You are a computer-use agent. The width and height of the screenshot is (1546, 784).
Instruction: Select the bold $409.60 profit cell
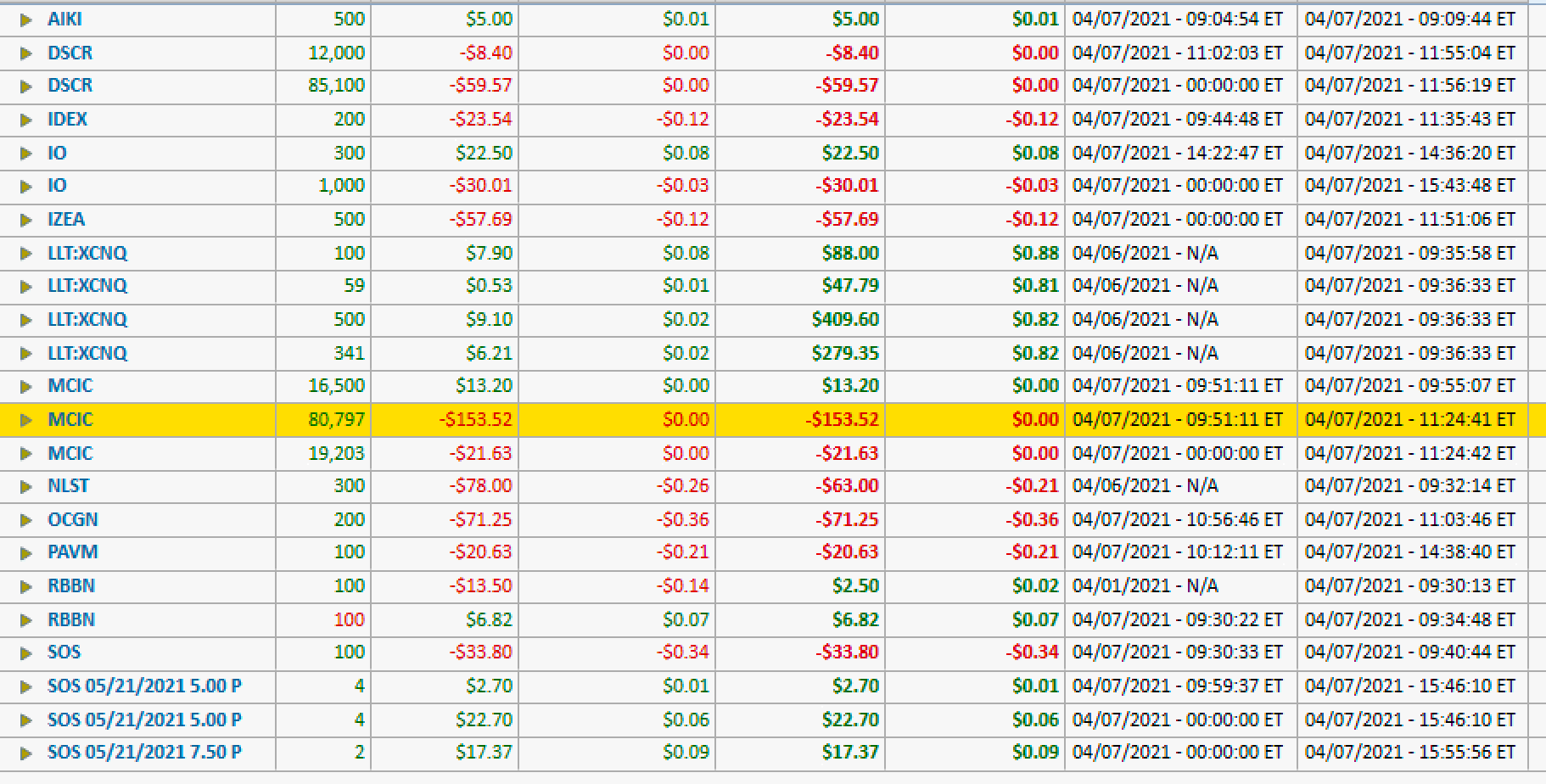[x=844, y=320]
